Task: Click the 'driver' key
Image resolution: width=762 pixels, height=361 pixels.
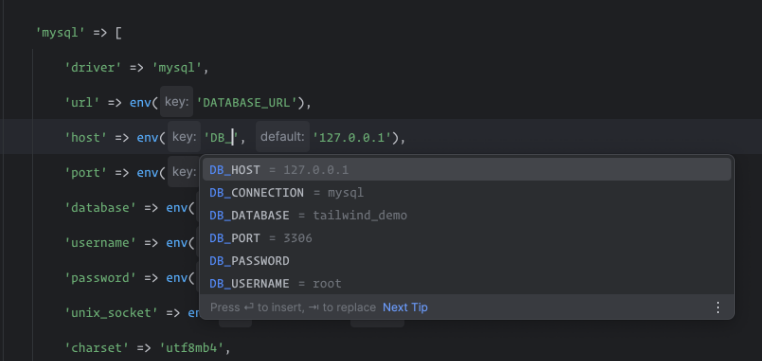Action: pos(93,68)
